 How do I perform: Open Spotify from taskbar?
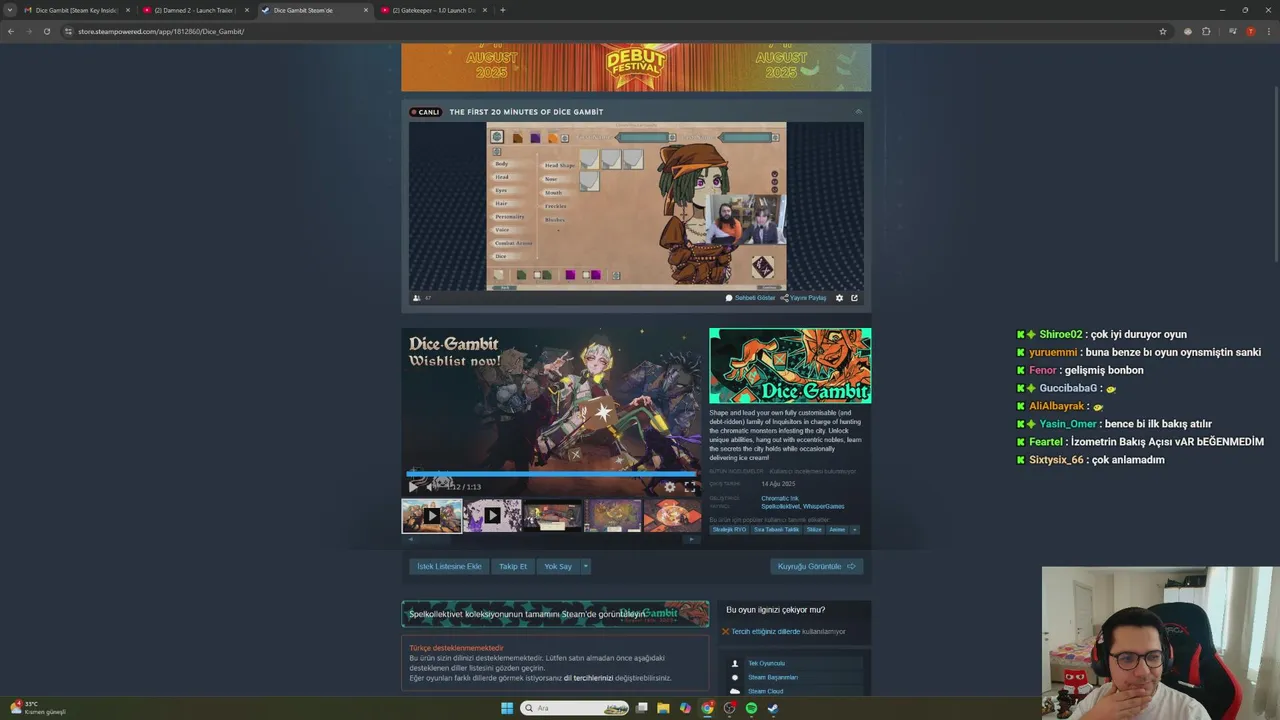751,708
